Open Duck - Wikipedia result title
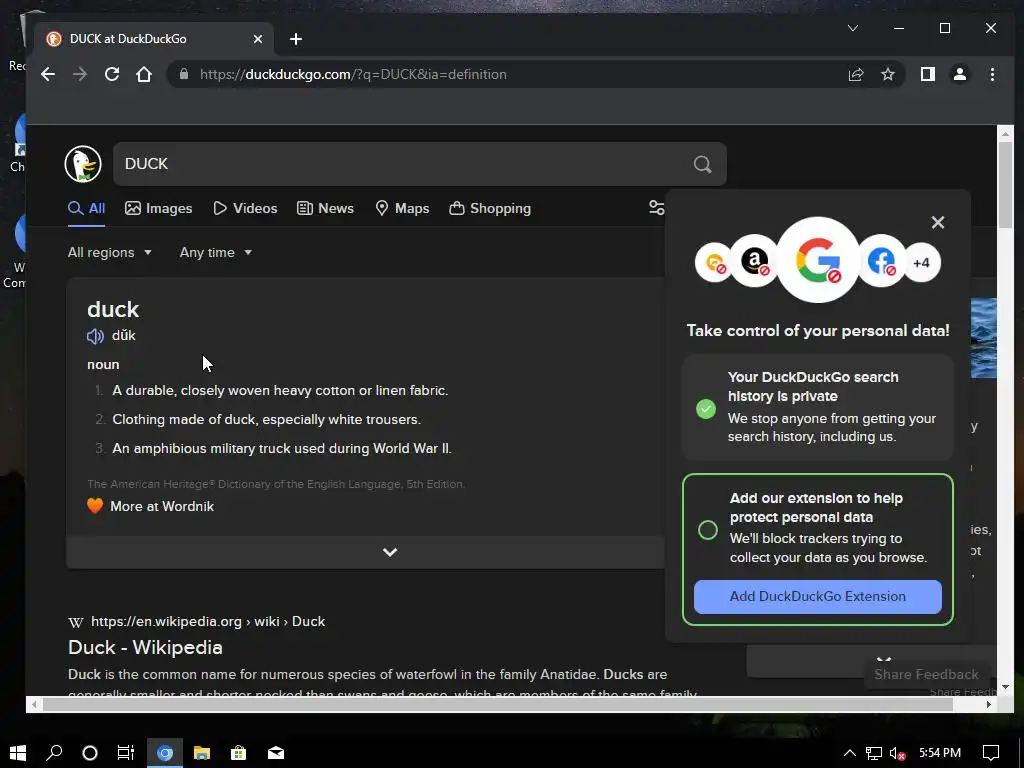Screen dimensions: 1024x768 pyautogui.click(x=145, y=648)
